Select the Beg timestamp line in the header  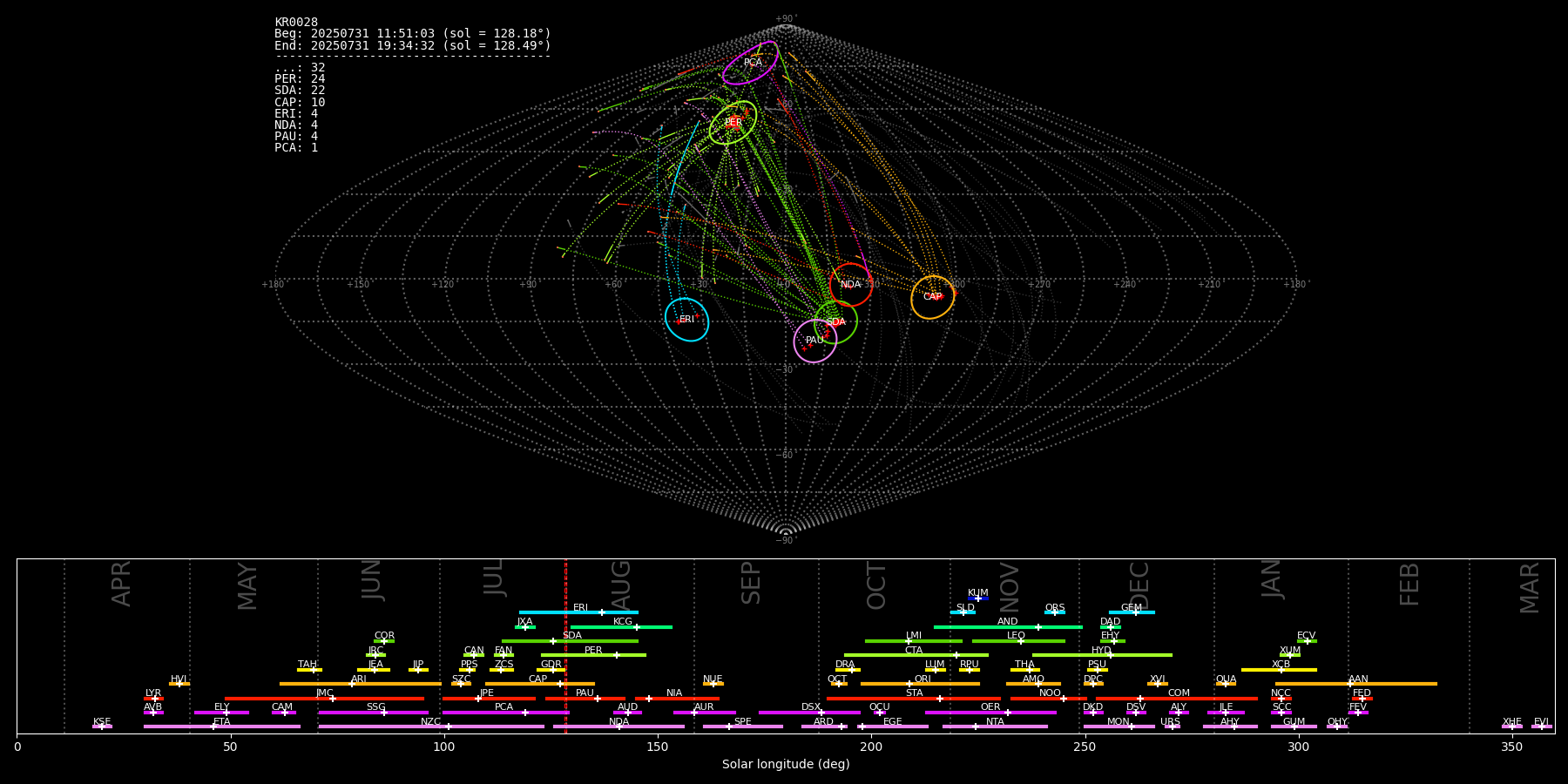[x=413, y=33]
